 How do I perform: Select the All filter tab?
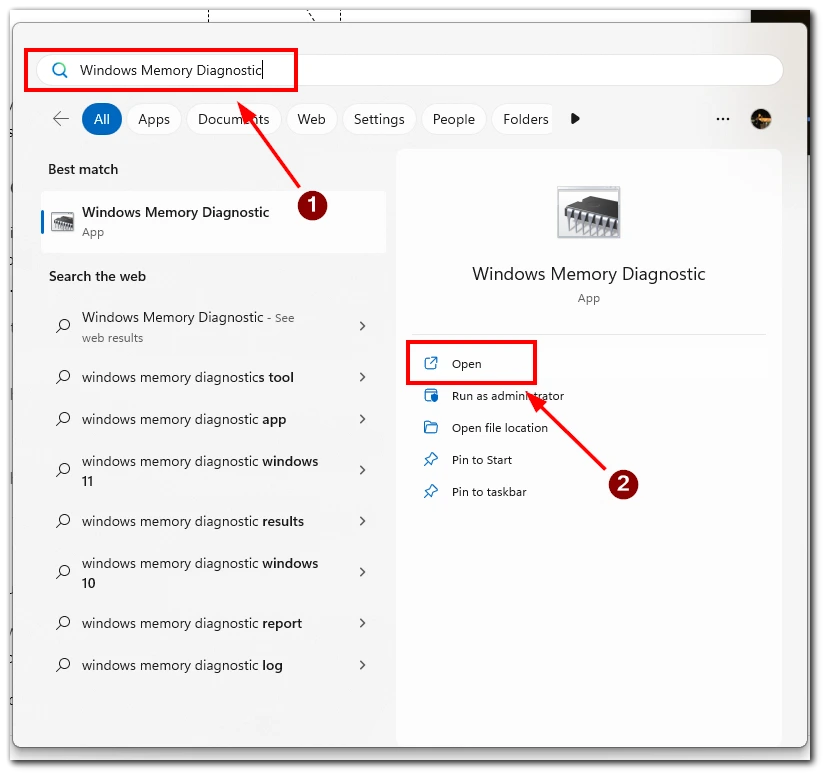pos(102,119)
